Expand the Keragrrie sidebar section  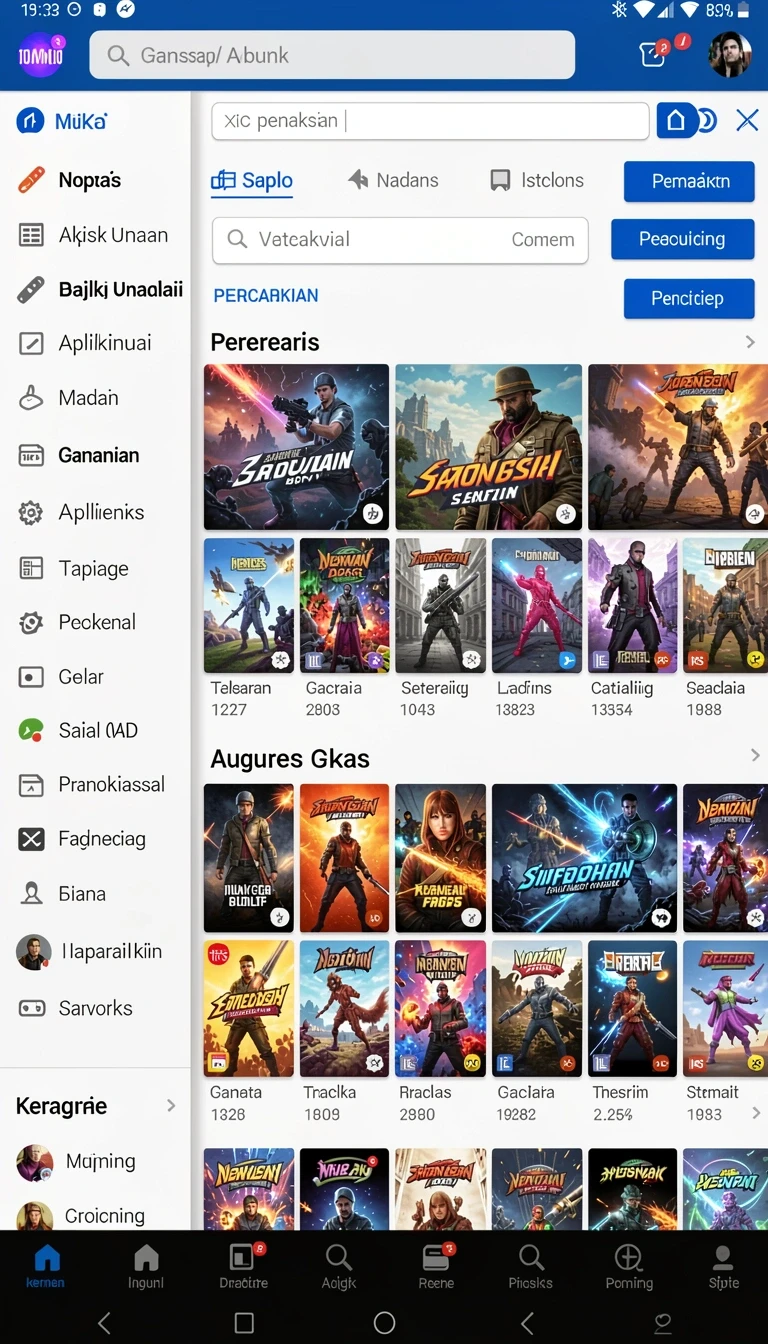pyautogui.click(x=171, y=1105)
